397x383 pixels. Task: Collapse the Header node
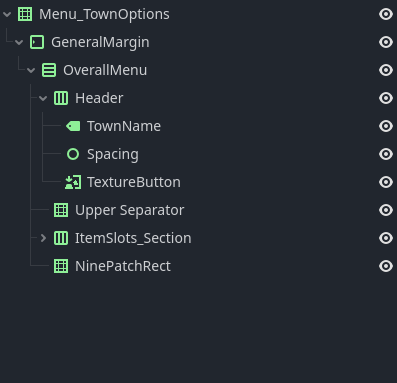(x=43, y=98)
